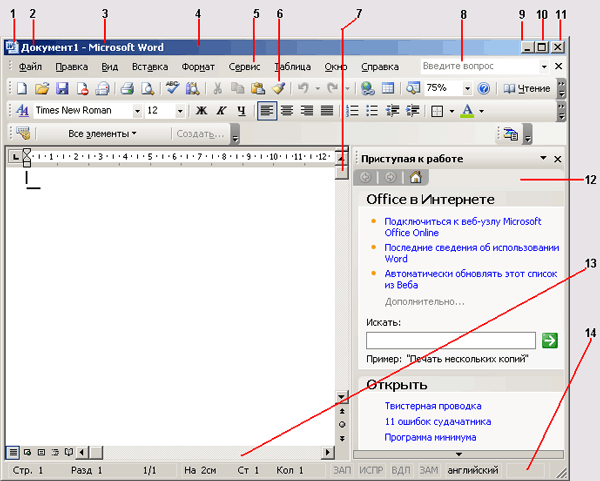
Task: Paste from clipboard icon
Action: tap(258, 89)
